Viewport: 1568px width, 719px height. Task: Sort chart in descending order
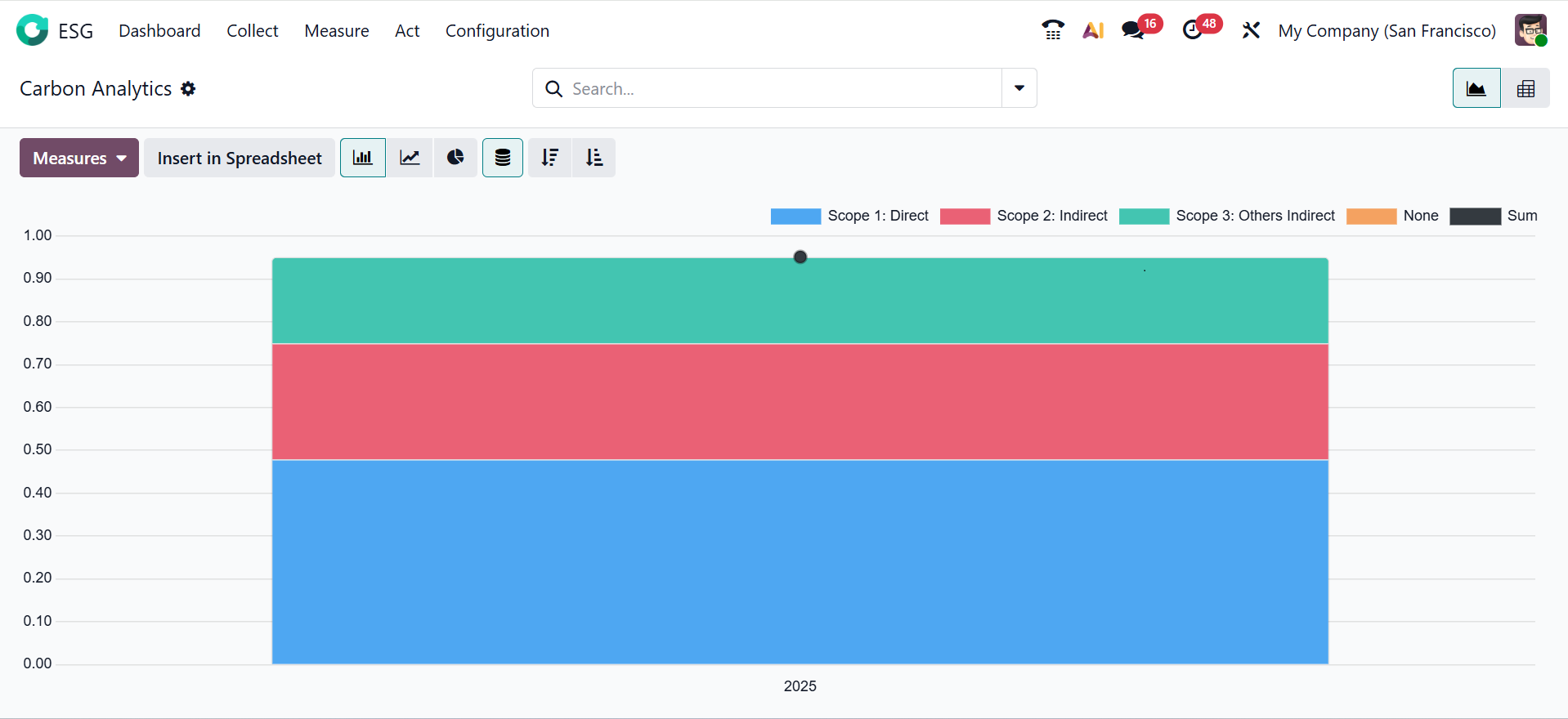[550, 158]
